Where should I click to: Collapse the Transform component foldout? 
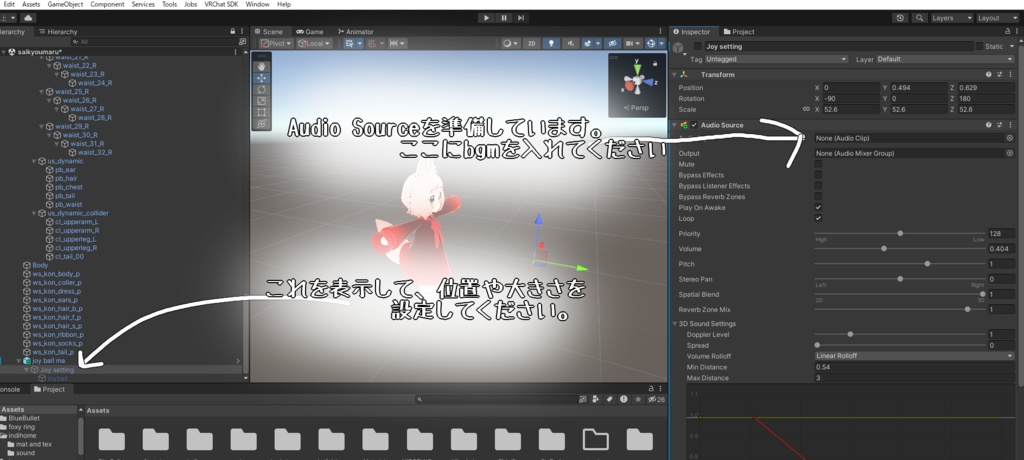[x=675, y=74]
